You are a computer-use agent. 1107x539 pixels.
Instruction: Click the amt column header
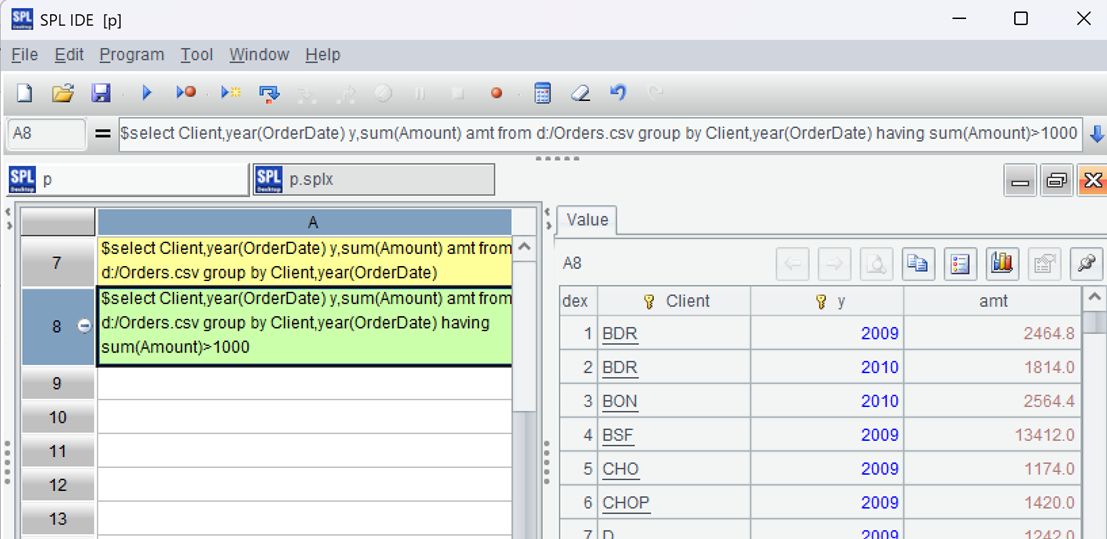pyautogui.click(x=992, y=301)
